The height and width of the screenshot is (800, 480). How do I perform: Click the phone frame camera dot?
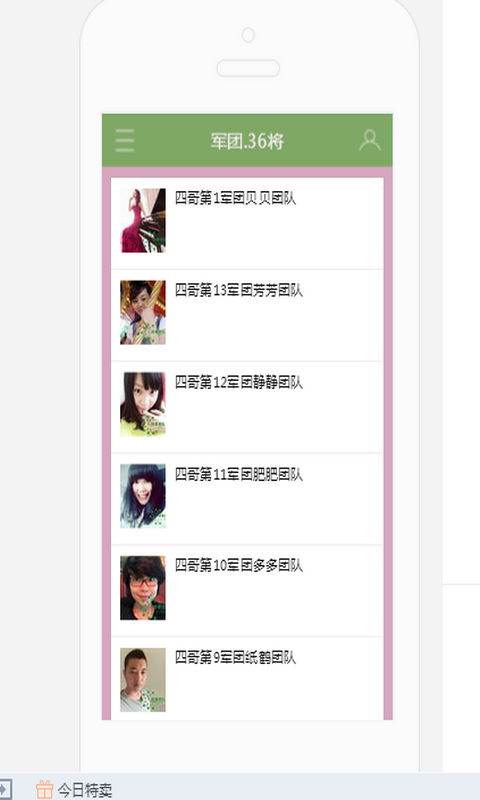pos(248,35)
